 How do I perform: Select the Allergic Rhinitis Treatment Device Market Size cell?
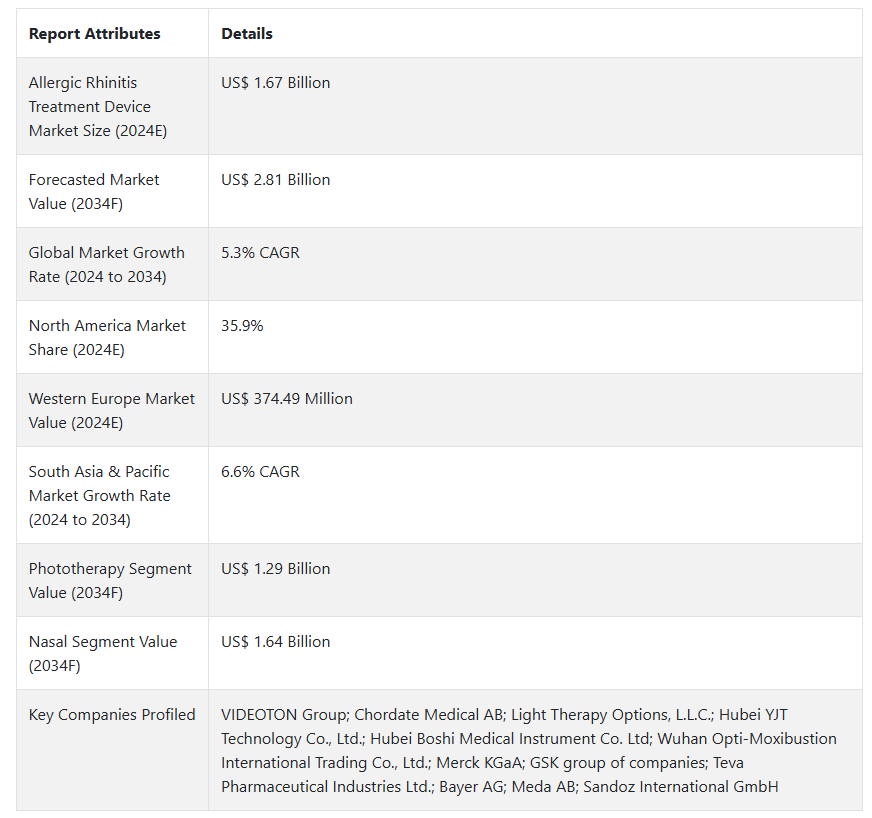coord(98,106)
